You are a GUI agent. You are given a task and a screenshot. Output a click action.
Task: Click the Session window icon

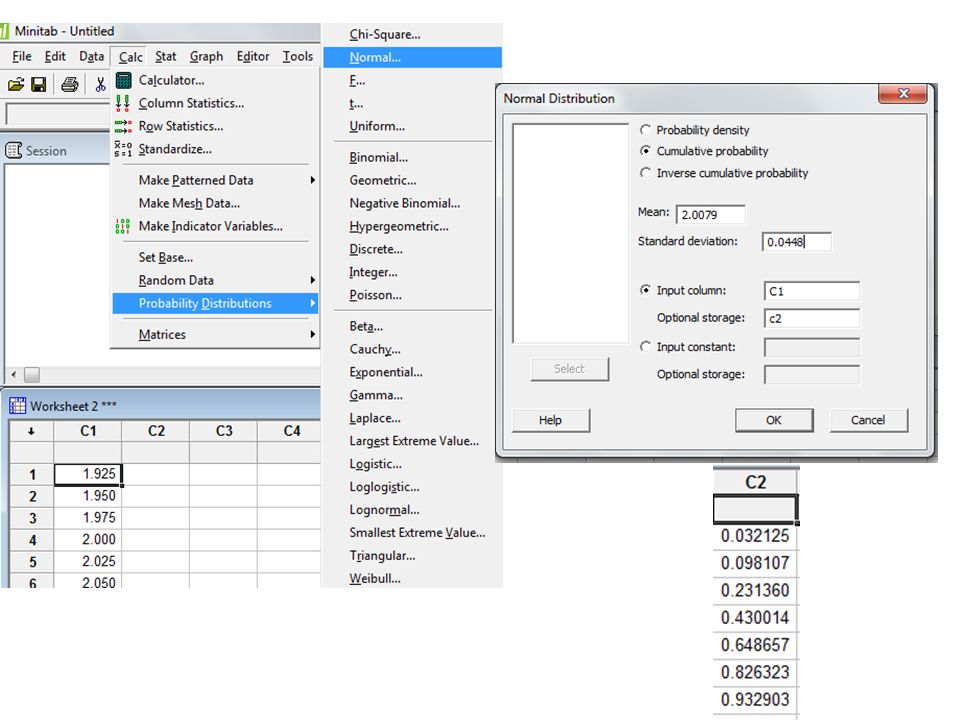tap(13, 151)
